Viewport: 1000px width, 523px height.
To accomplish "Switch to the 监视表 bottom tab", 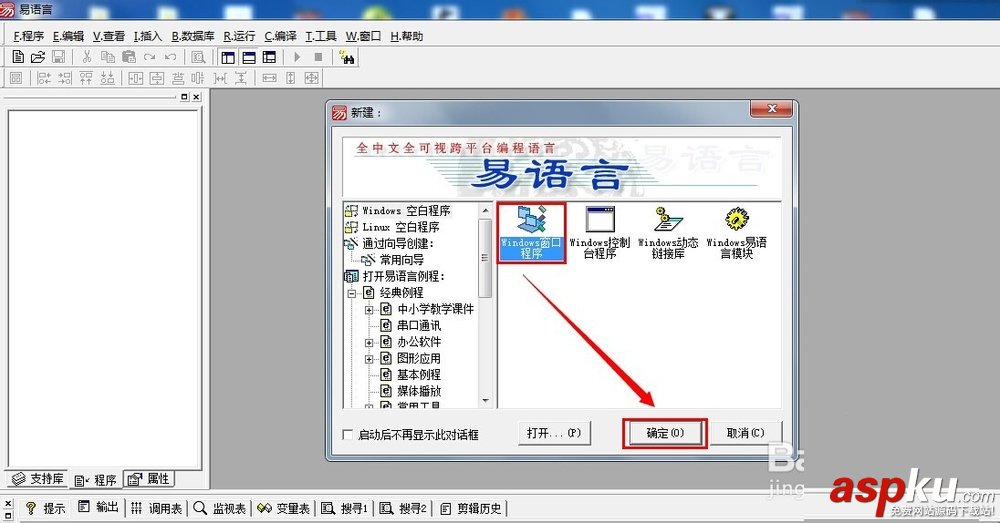I will [220, 508].
